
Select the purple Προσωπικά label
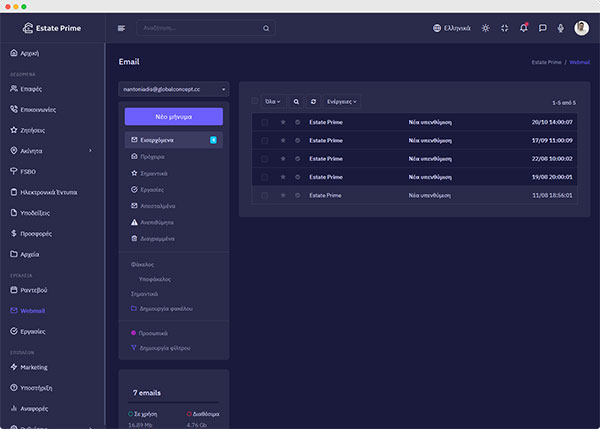pyautogui.click(x=149, y=333)
